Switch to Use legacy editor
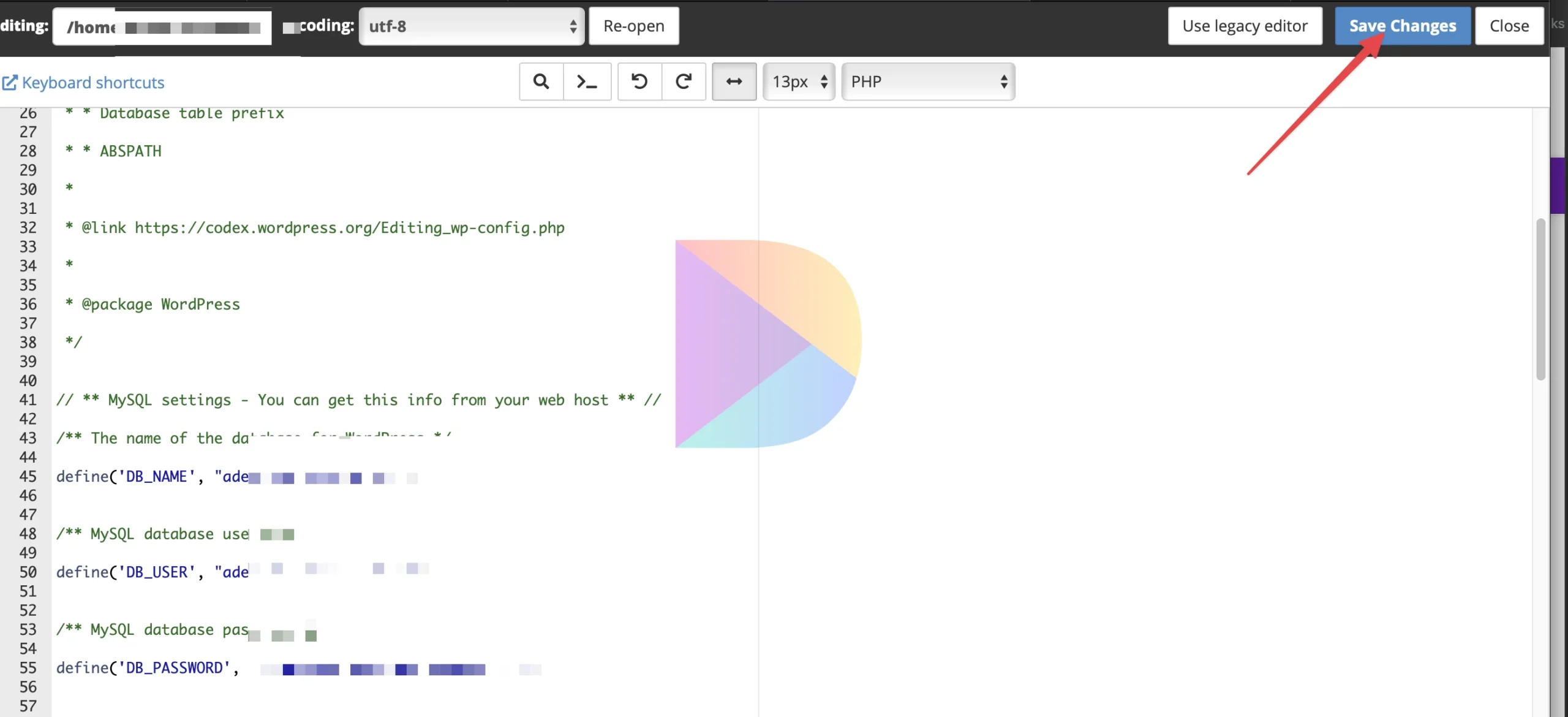This screenshot has height=717, width=1568. click(1245, 26)
